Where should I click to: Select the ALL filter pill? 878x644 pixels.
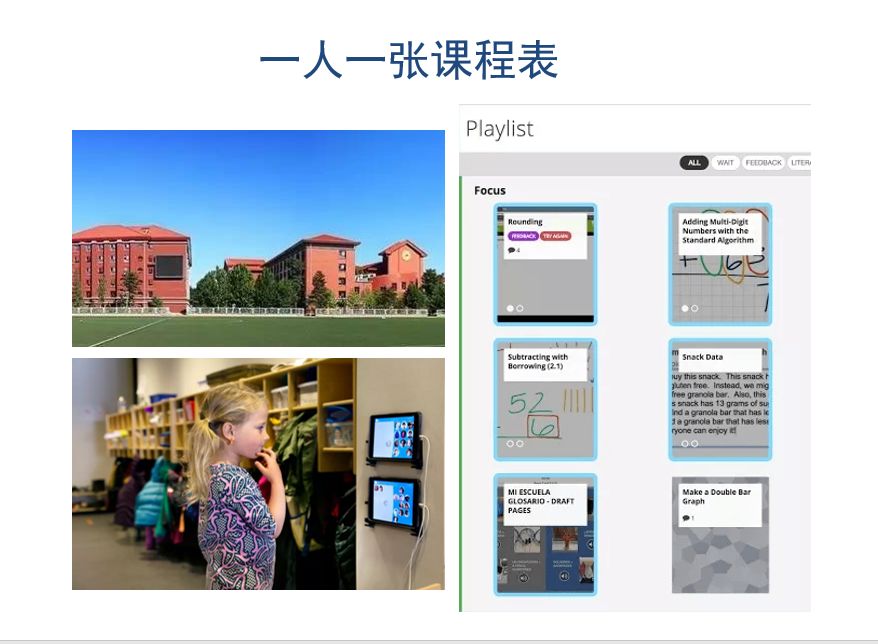click(x=694, y=162)
